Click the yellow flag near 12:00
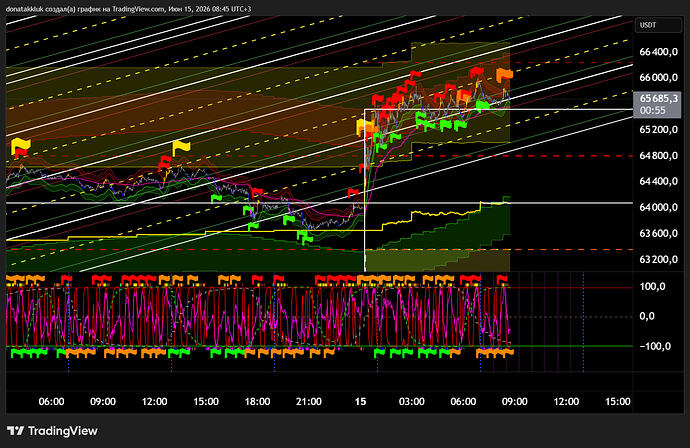Screen dimensions: 690x448 [181, 146]
